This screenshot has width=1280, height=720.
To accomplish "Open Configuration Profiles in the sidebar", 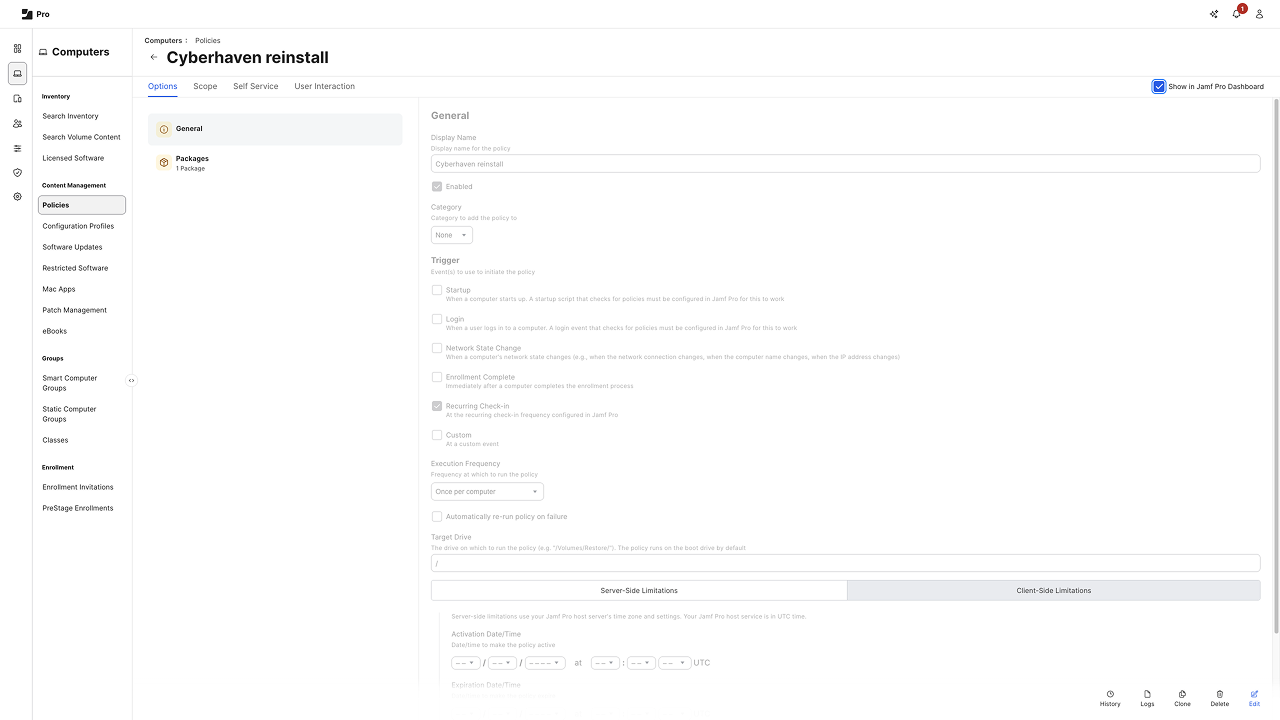I will [78, 226].
